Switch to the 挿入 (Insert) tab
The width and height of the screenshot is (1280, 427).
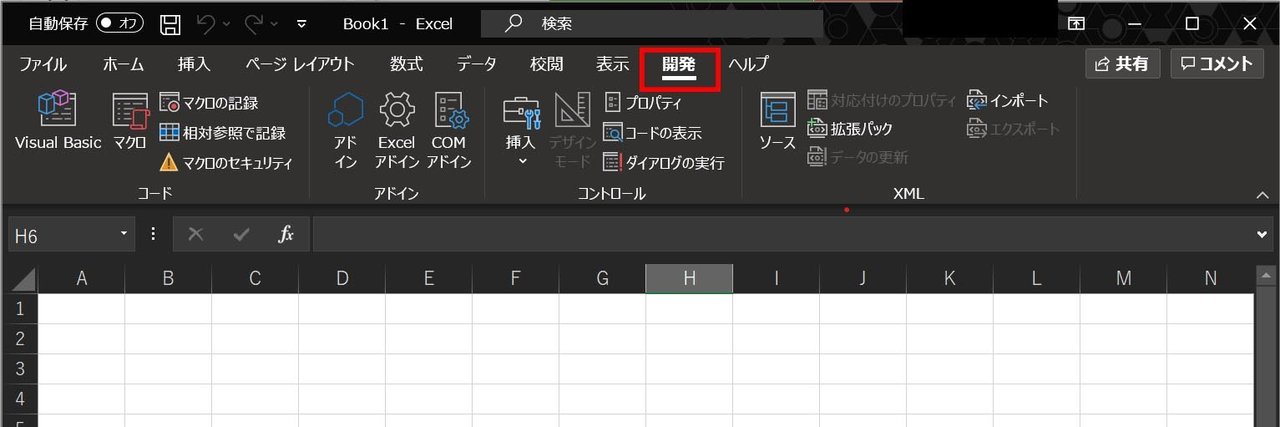tap(194, 64)
